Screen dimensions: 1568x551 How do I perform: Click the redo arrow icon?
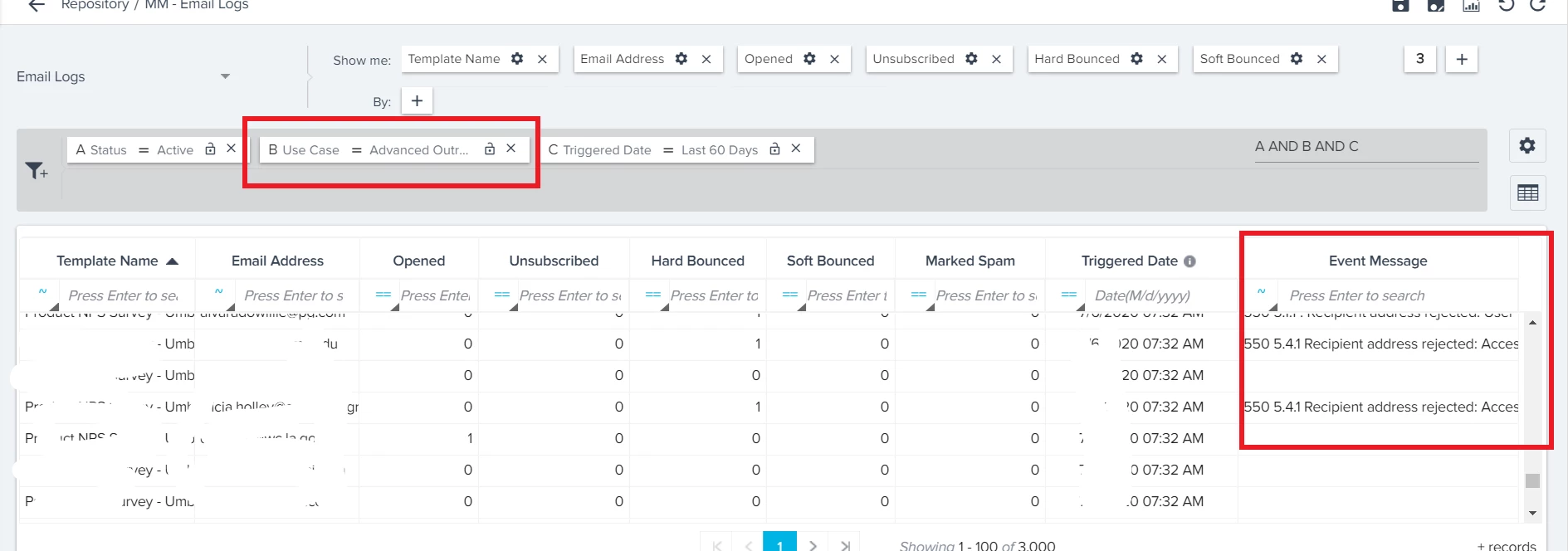click(1538, 5)
